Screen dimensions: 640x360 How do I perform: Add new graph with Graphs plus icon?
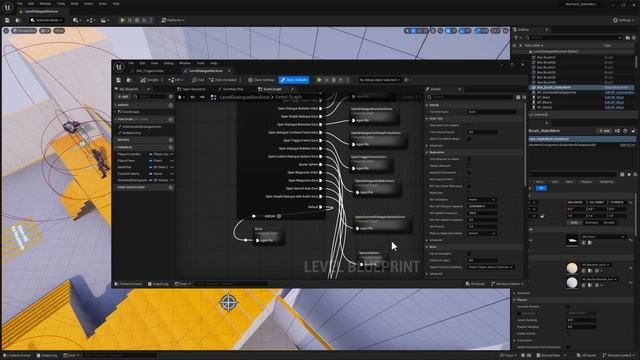pyautogui.click(x=171, y=105)
